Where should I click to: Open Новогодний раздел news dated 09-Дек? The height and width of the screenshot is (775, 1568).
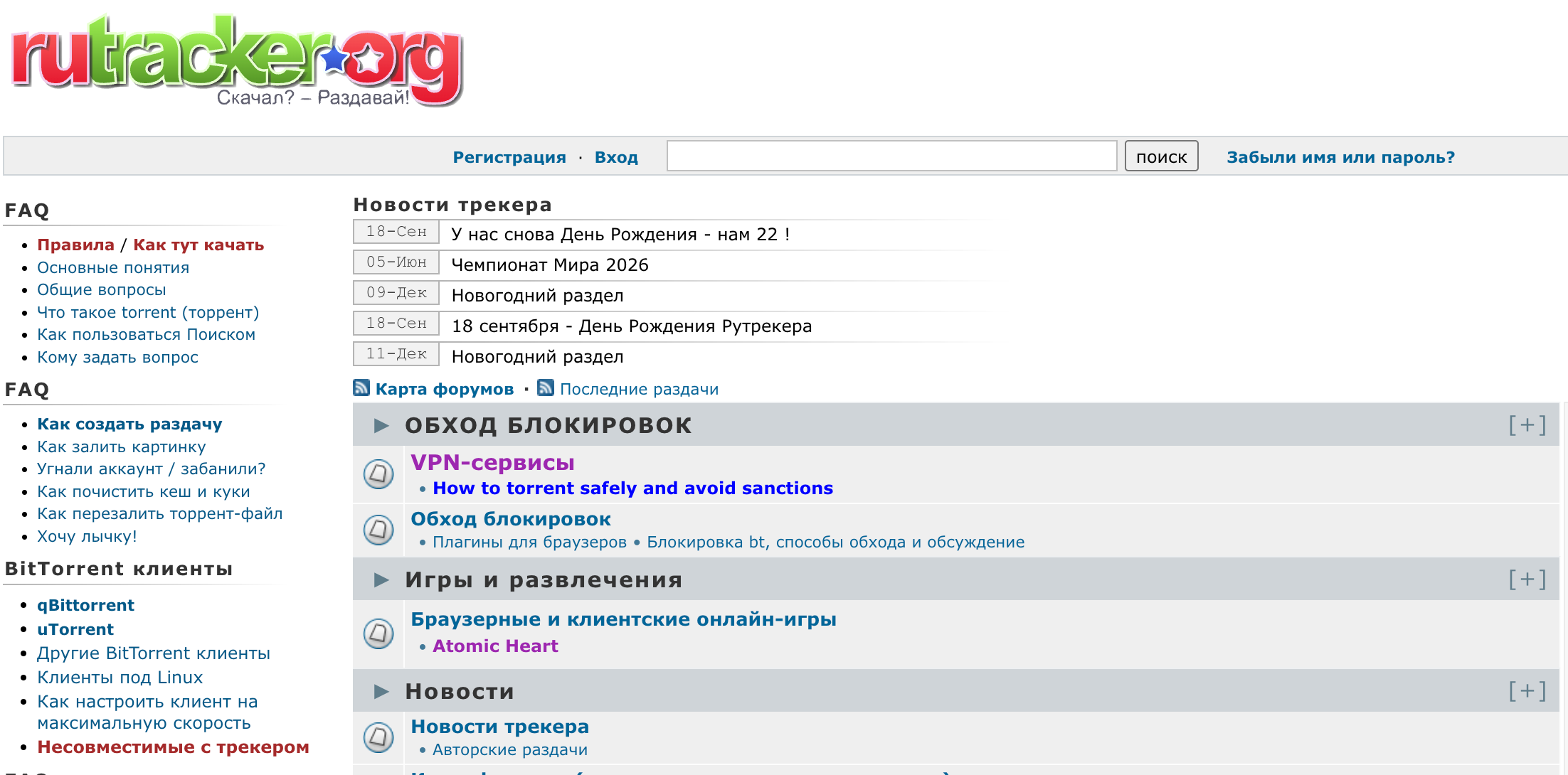pyautogui.click(x=537, y=295)
